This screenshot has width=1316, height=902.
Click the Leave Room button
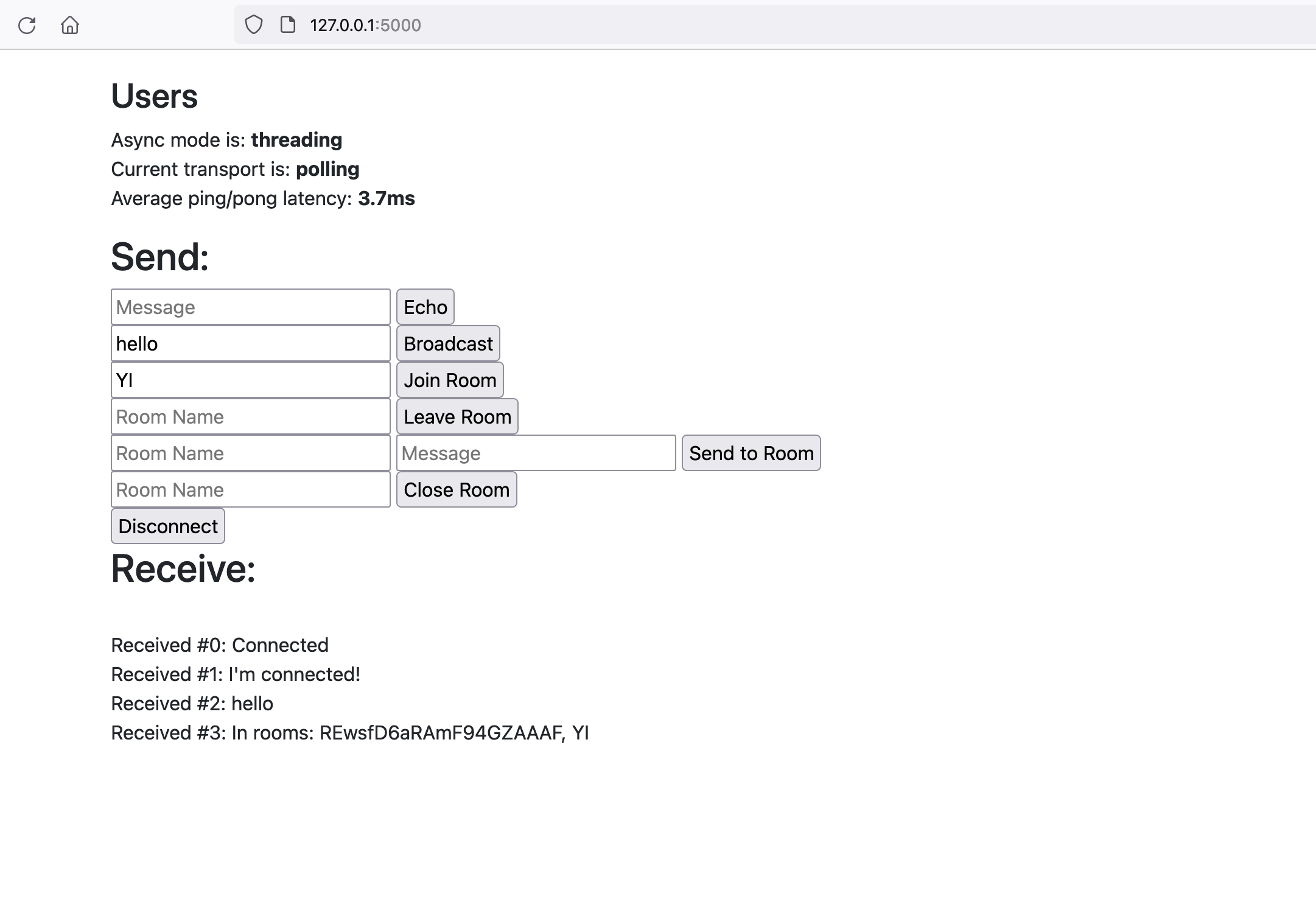457,416
